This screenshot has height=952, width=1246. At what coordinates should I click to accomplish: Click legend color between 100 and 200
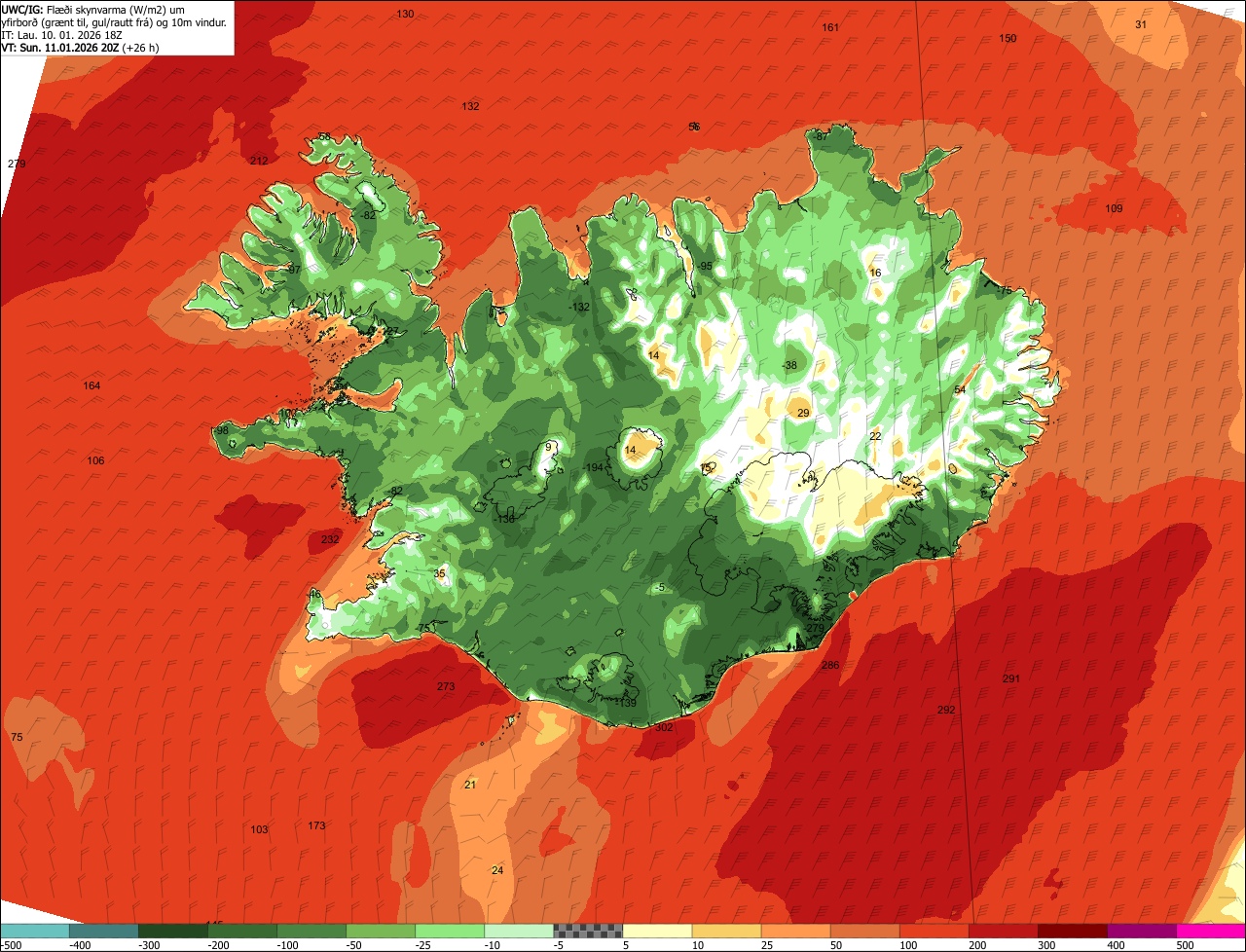pyautogui.click(x=934, y=931)
